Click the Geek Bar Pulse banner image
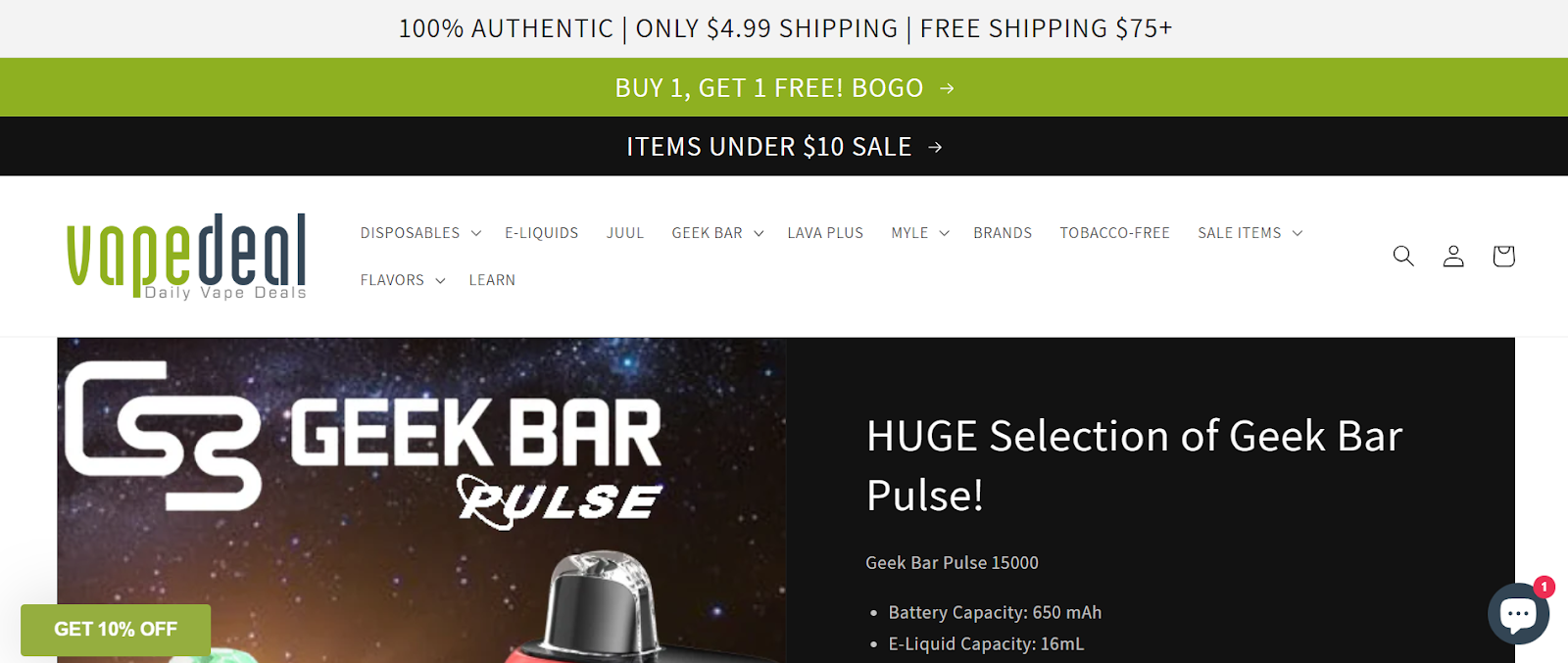1568x663 pixels. (x=421, y=500)
